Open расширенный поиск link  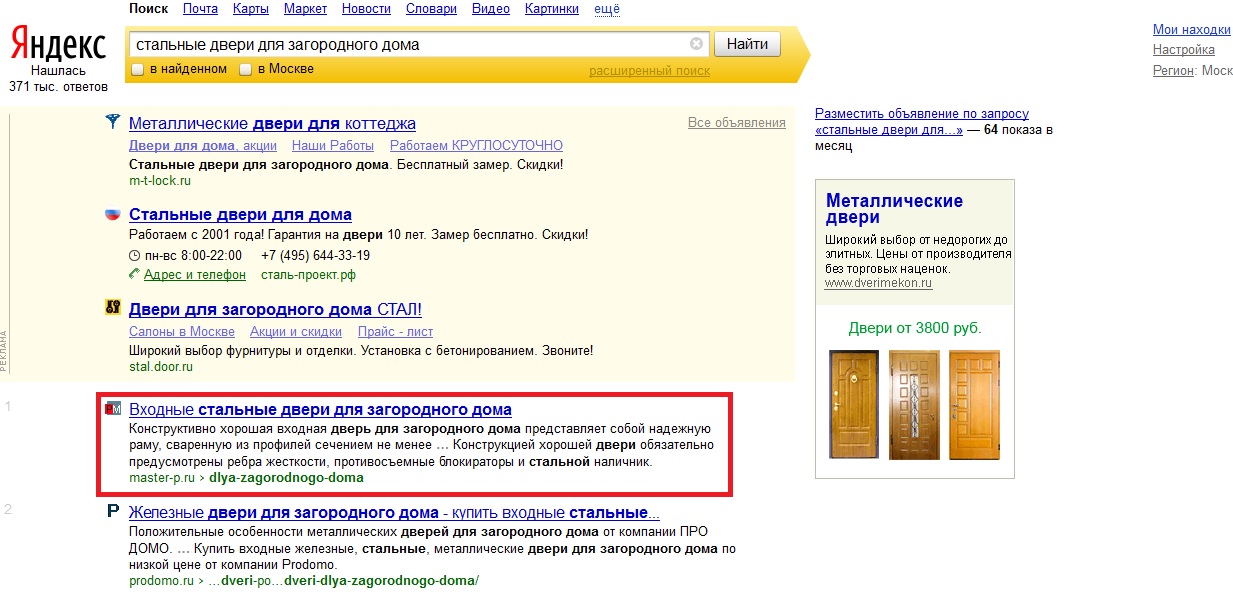tap(649, 71)
